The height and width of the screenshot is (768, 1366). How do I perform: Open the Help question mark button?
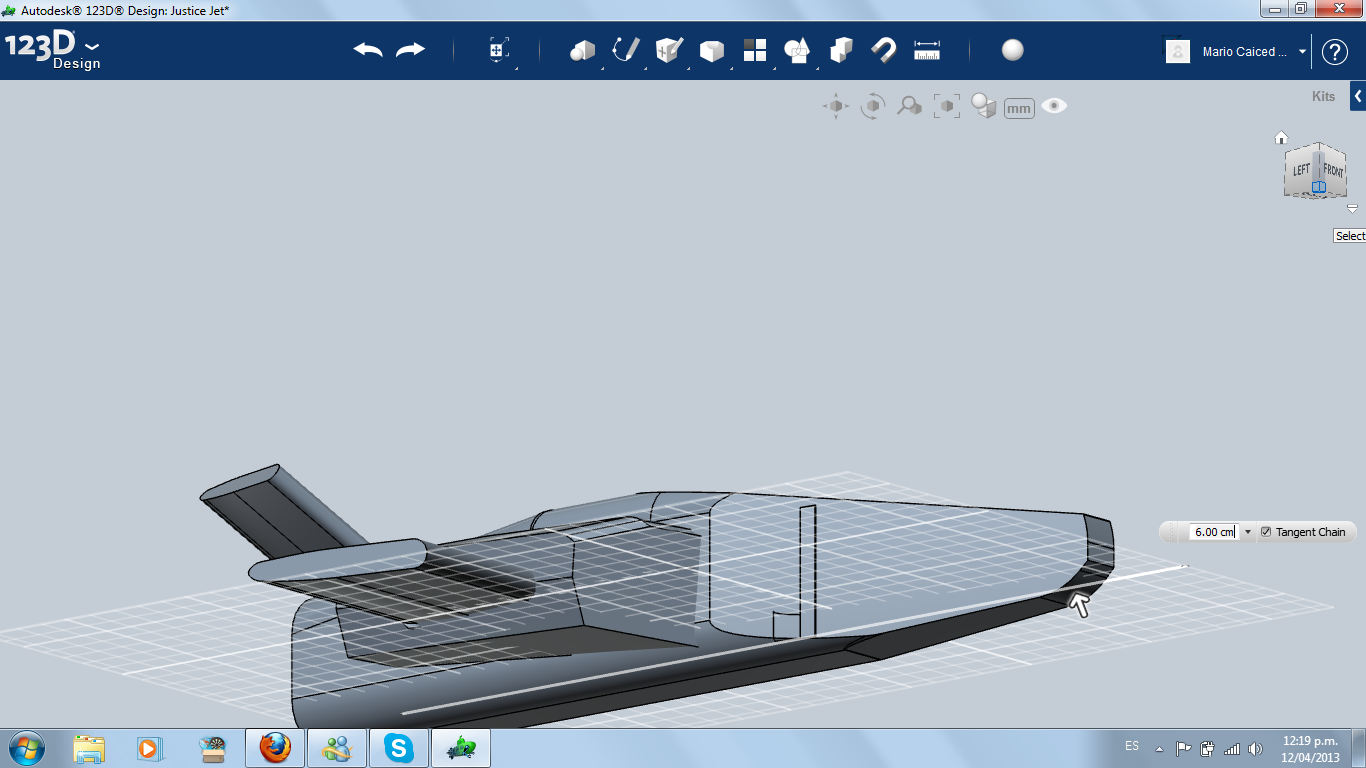(1335, 51)
